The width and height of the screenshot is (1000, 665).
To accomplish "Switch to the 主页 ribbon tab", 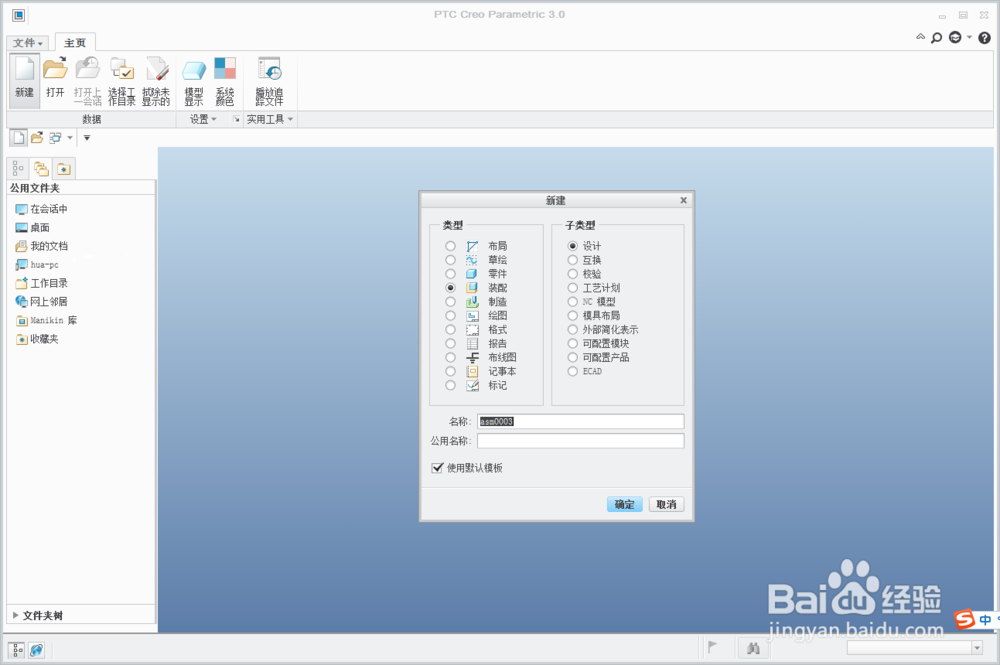I will tap(75, 43).
